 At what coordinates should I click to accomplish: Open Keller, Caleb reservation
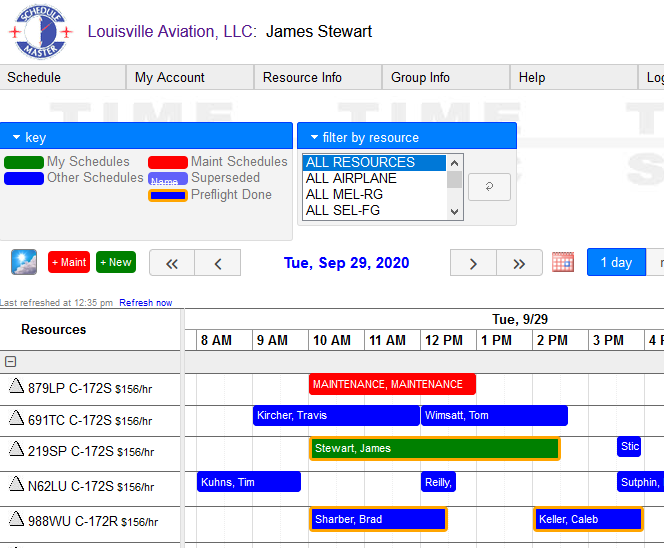[x=589, y=519]
